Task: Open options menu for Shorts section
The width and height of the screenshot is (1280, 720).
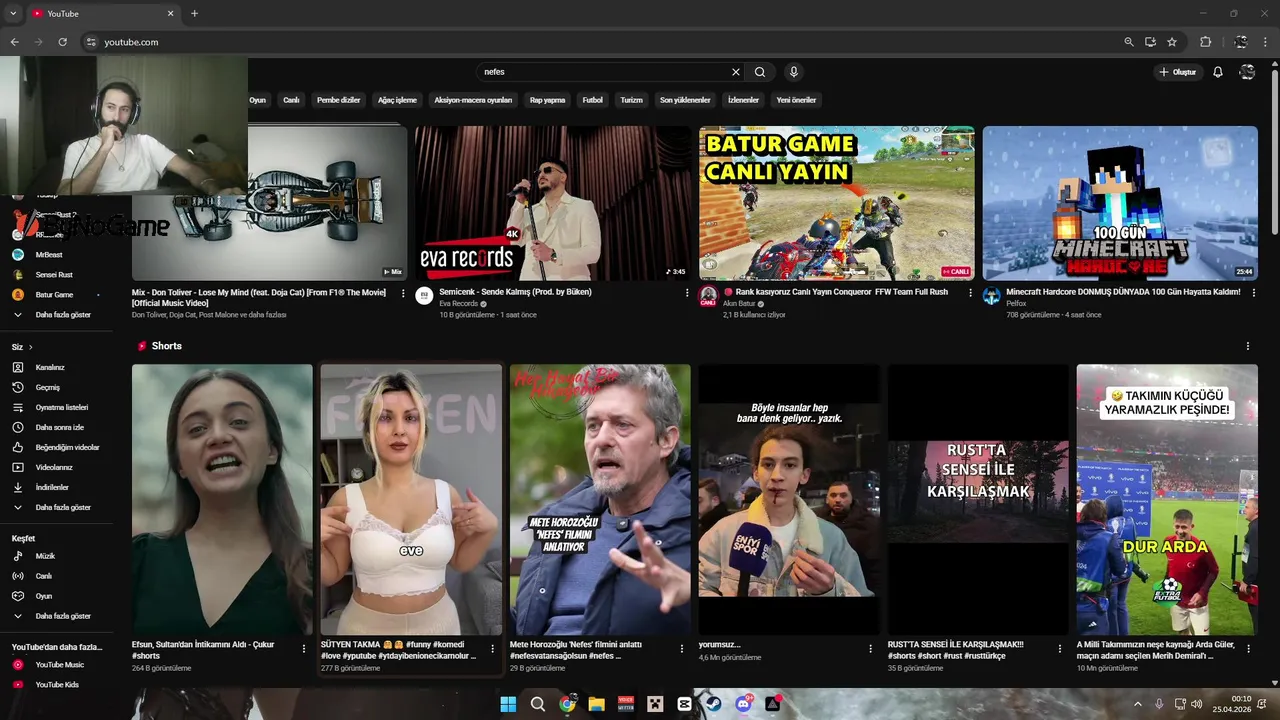Action: [x=1247, y=346]
